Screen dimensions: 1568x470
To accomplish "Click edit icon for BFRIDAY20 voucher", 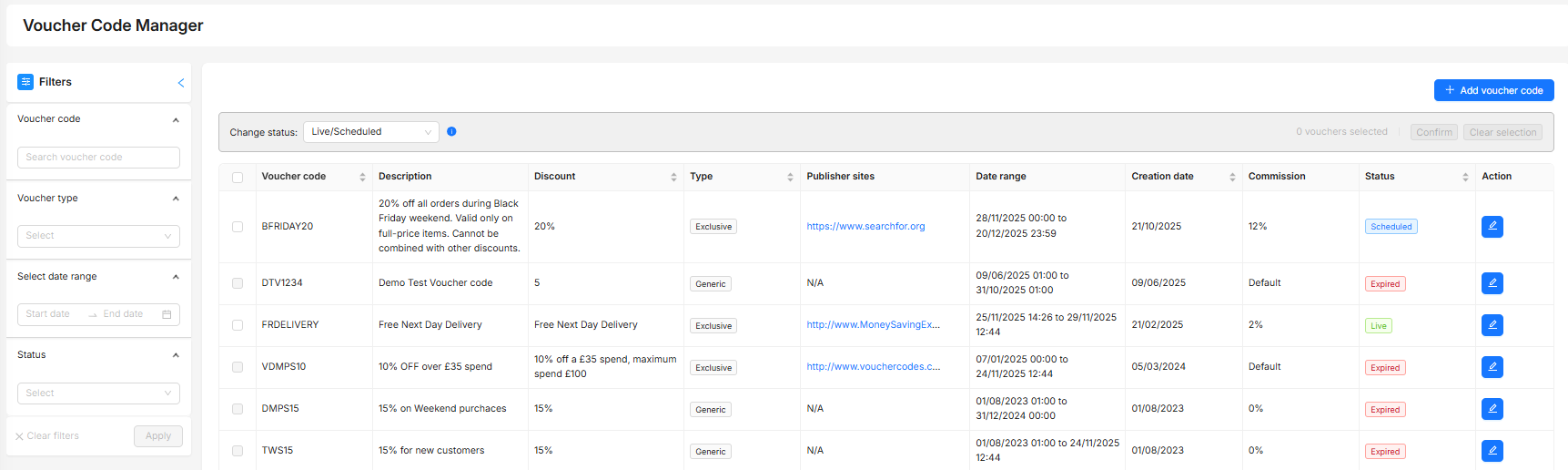I will point(1492,227).
